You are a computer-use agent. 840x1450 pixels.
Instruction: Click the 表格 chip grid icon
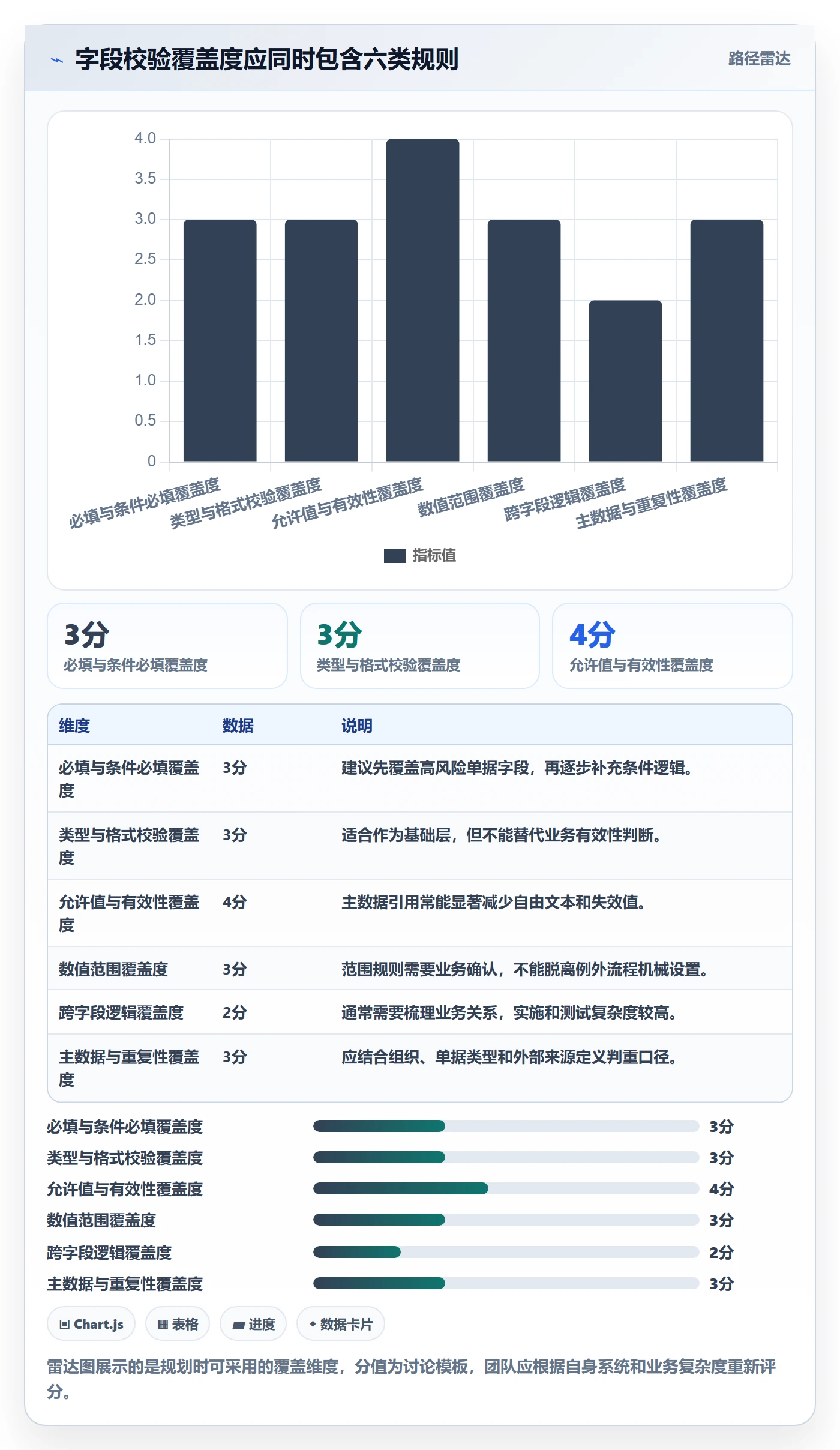click(163, 1324)
